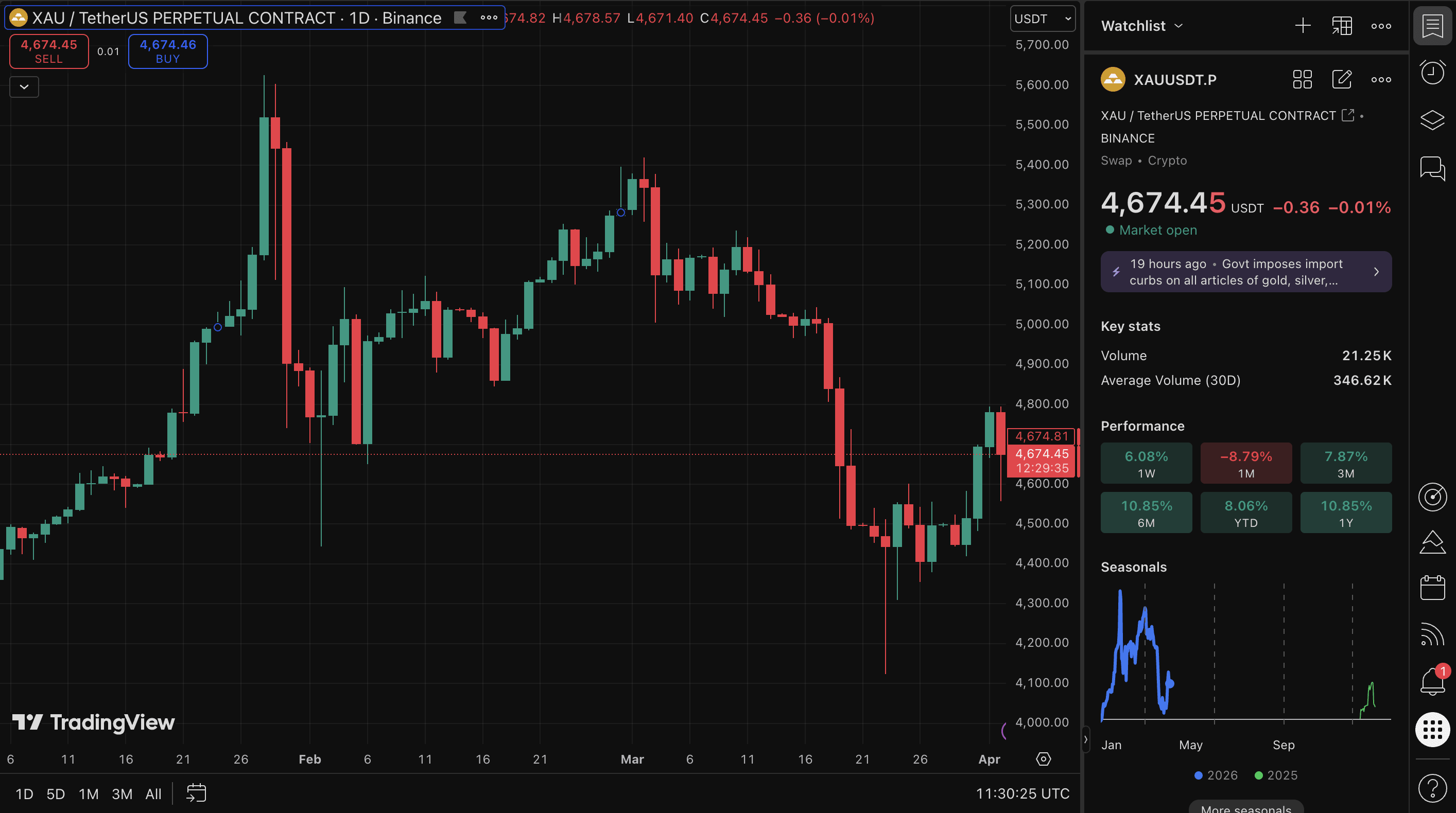Click the 11:30:25 UTC timezone clock
Screen dimensions: 1456x813
click(1022, 793)
